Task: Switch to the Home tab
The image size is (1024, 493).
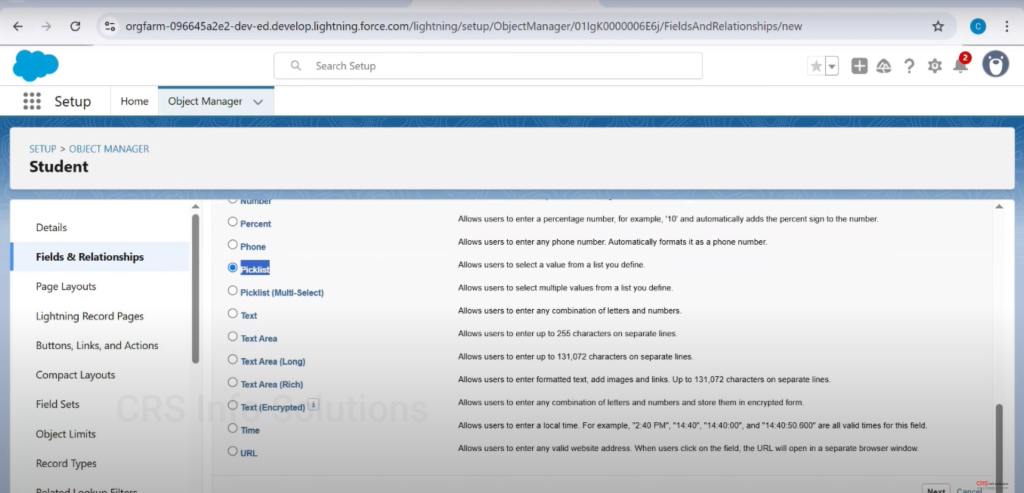Action: (x=135, y=101)
